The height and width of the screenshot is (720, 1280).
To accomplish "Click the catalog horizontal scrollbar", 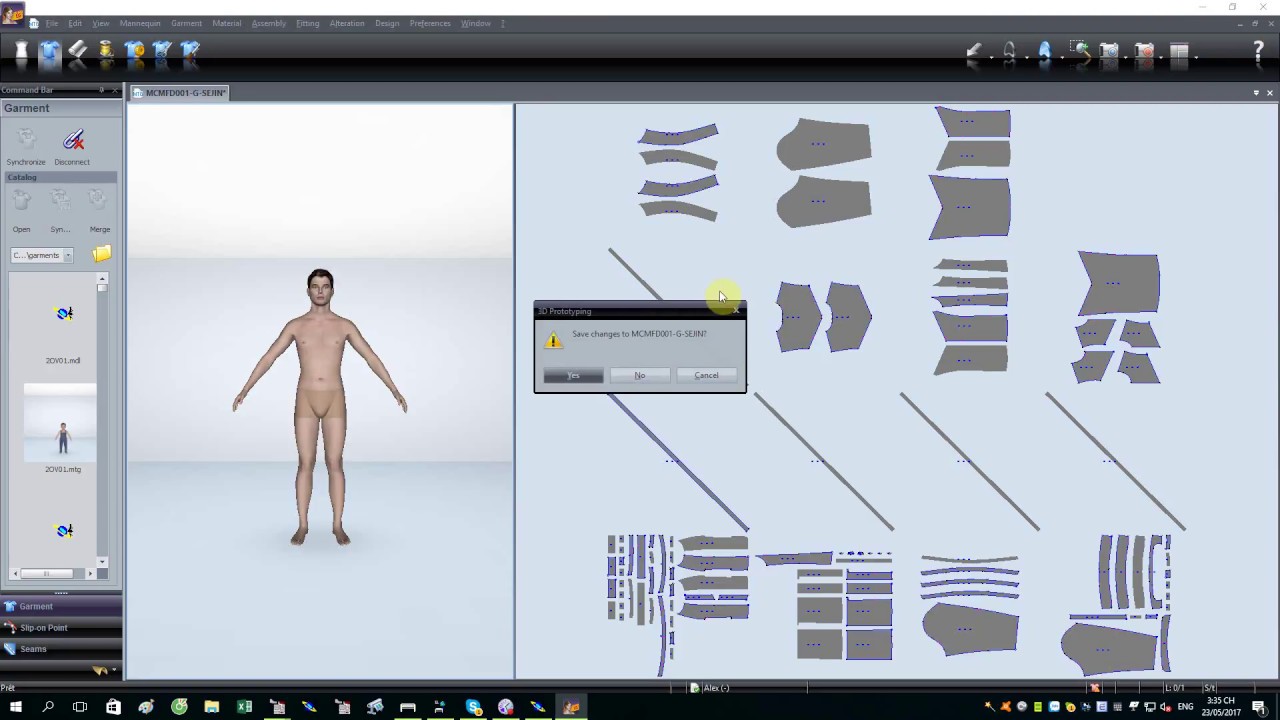I will point(52,573).
